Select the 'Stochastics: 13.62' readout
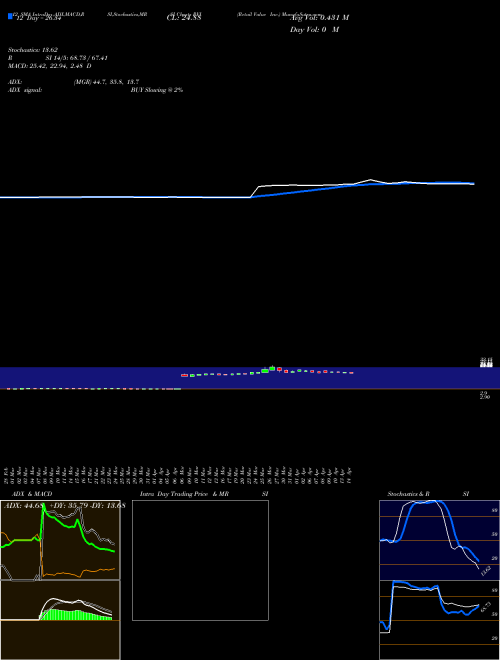Screen dimensions: 500x660 click(x=33, y=50)
